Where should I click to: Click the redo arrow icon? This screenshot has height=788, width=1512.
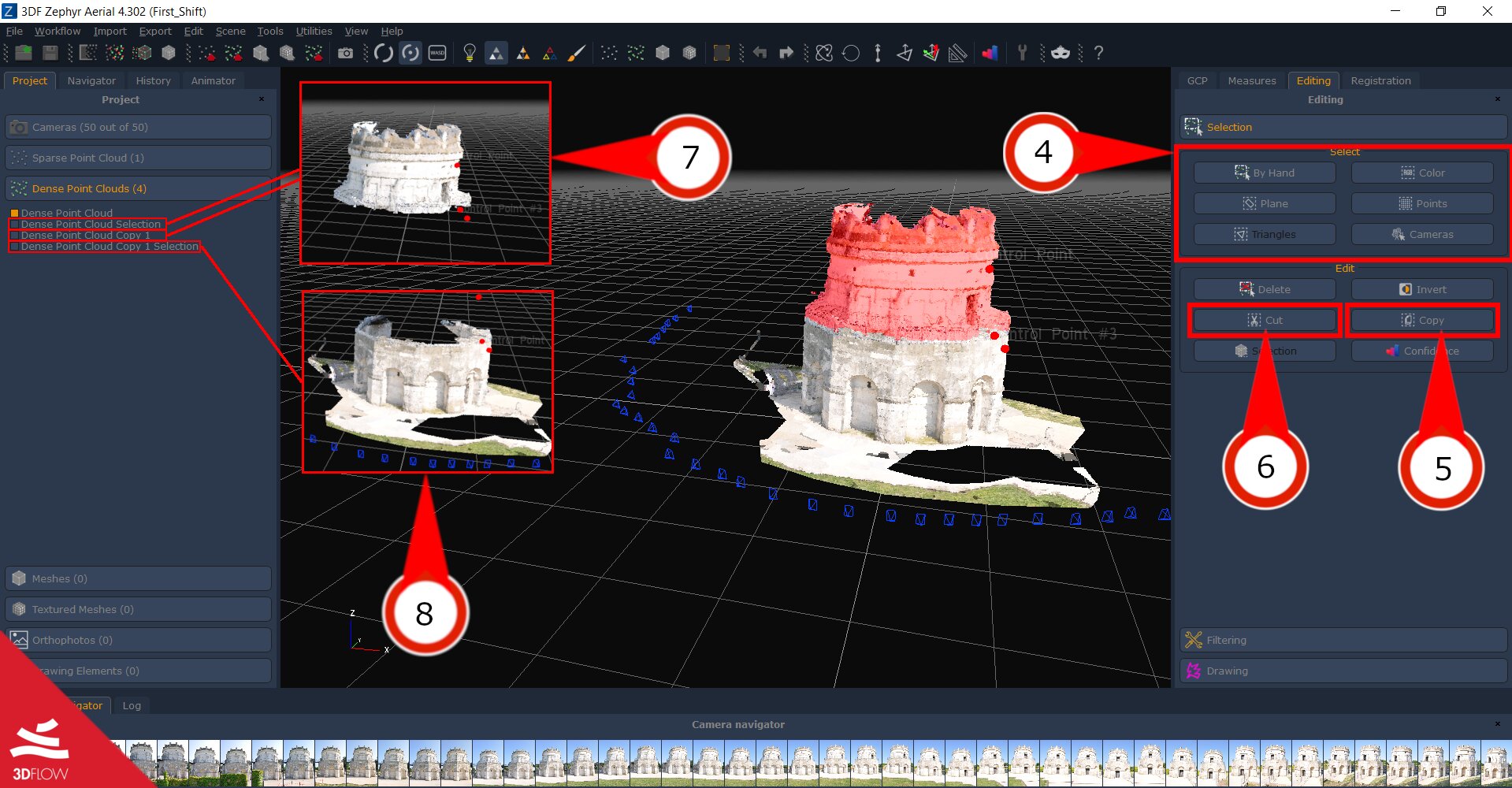tap(786, 53)
